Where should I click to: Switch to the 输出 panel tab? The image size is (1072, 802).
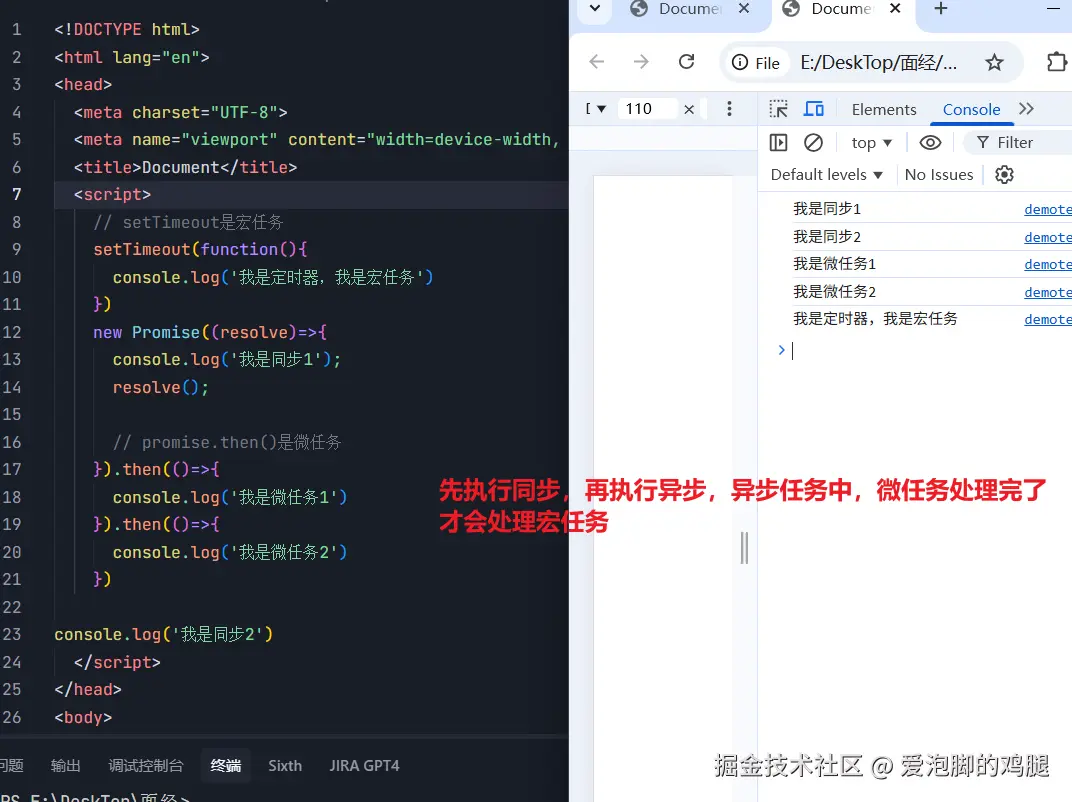click(x=65, y=766)
